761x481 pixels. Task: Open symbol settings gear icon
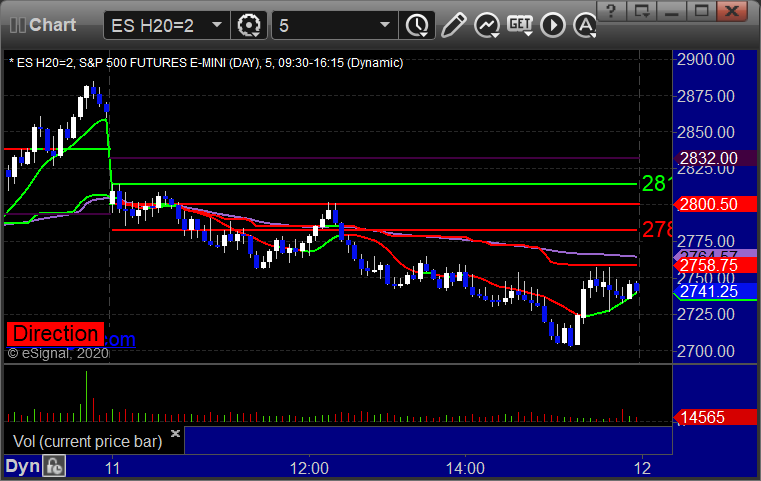point(248,23)
